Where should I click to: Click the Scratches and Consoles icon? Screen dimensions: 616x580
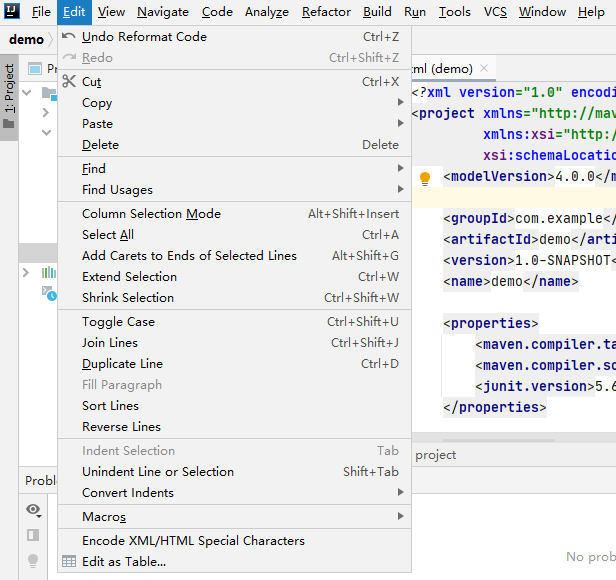50,294
